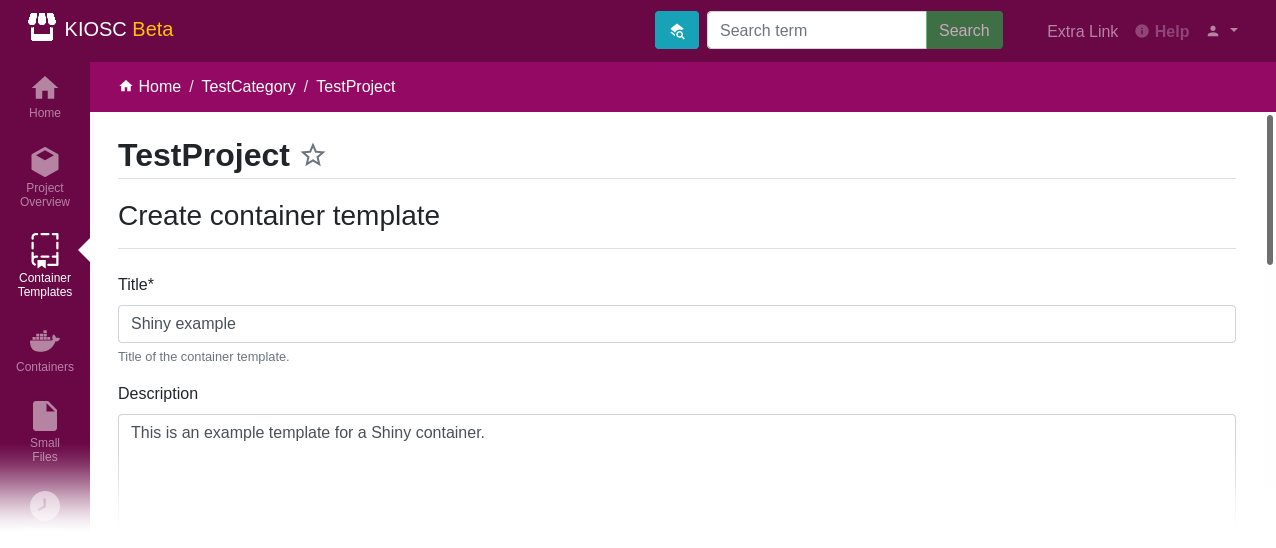Open the Home sidebar icon
This screenshot has width=1276, height=548.
click(x=45, y=88)
